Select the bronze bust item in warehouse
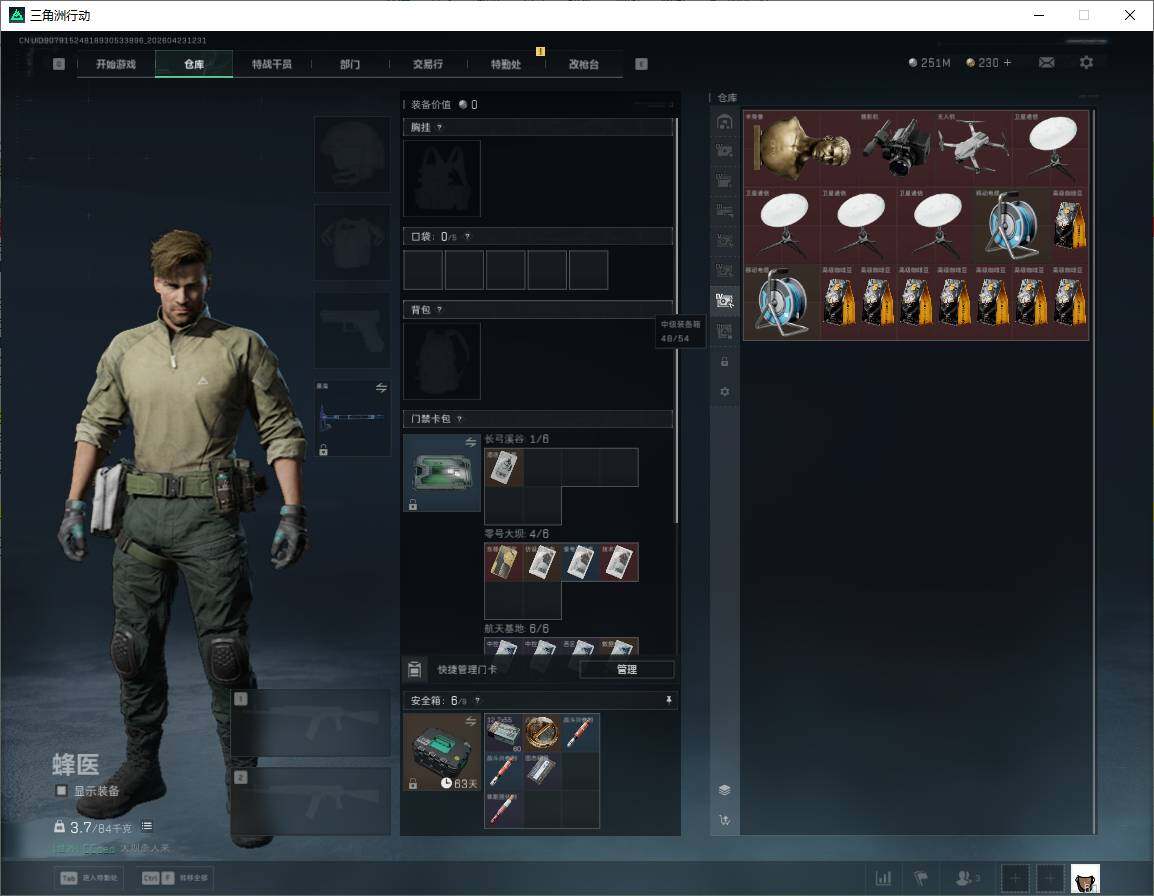 pyautogui.click(x=801, y=148)
